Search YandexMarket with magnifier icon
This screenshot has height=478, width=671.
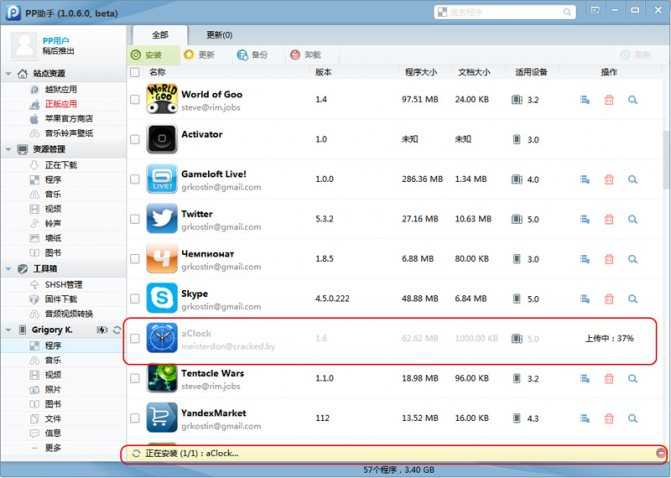tap(632, 418)
